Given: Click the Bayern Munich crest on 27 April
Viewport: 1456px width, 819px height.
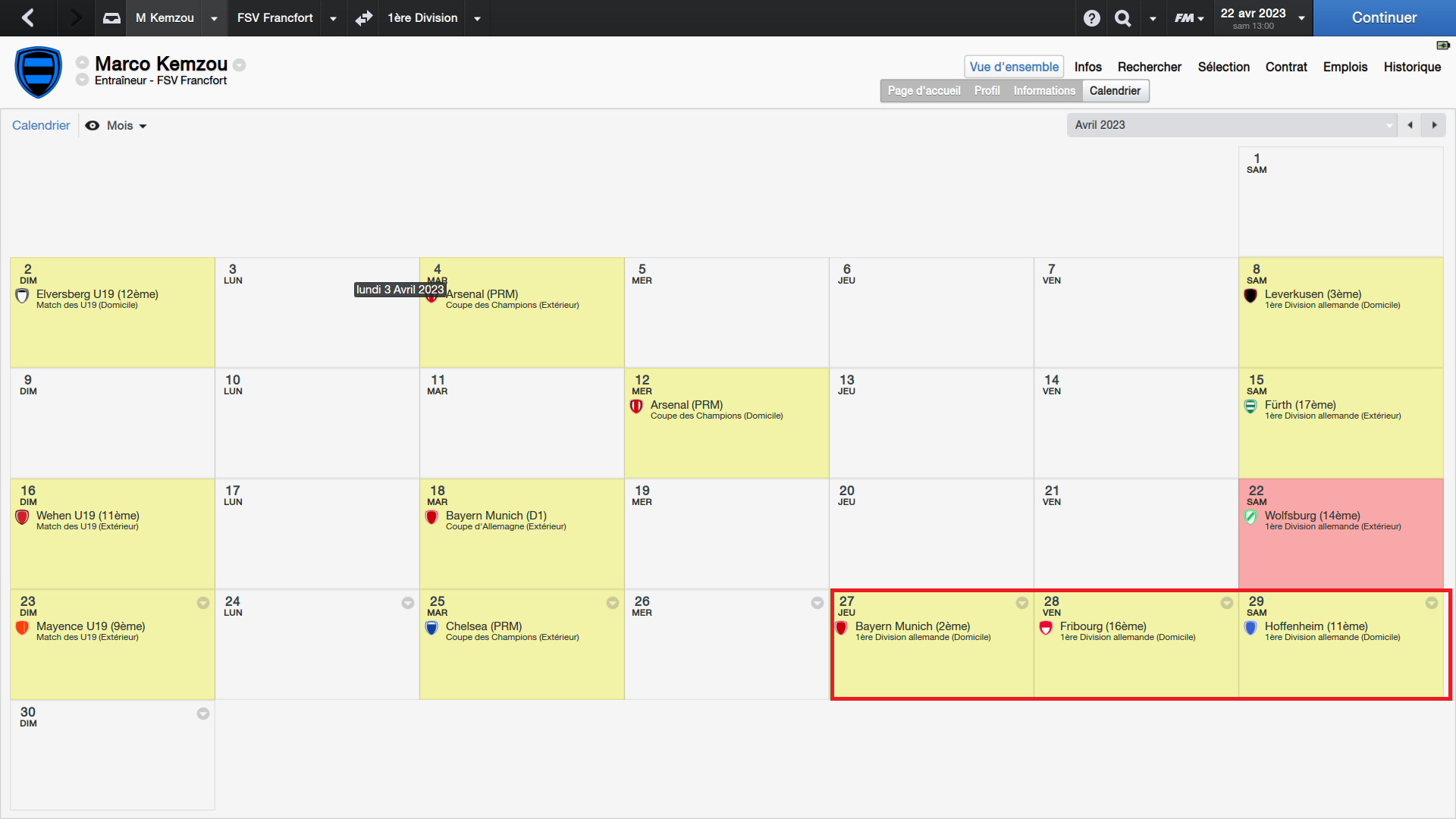Looking at the screenshot, I should click(x=841, y=628).
